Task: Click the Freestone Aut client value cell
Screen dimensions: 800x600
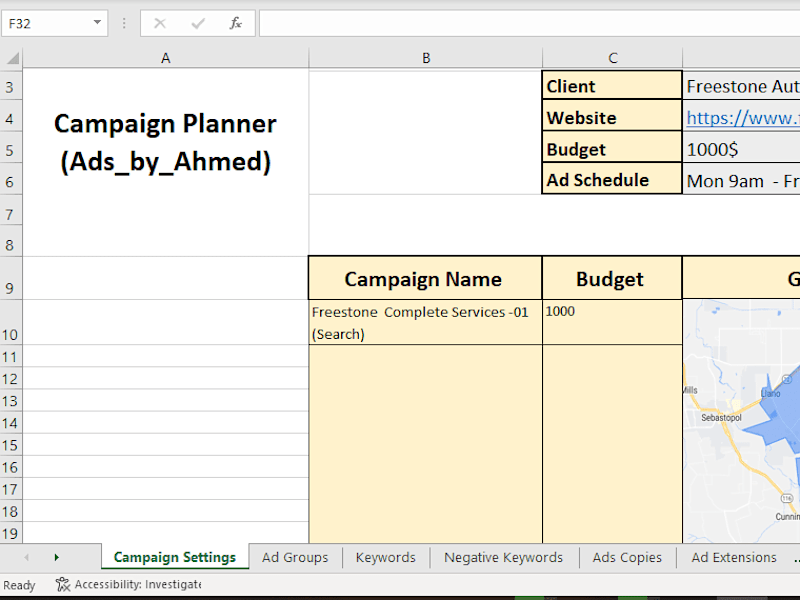Action: tap(741, 85)
